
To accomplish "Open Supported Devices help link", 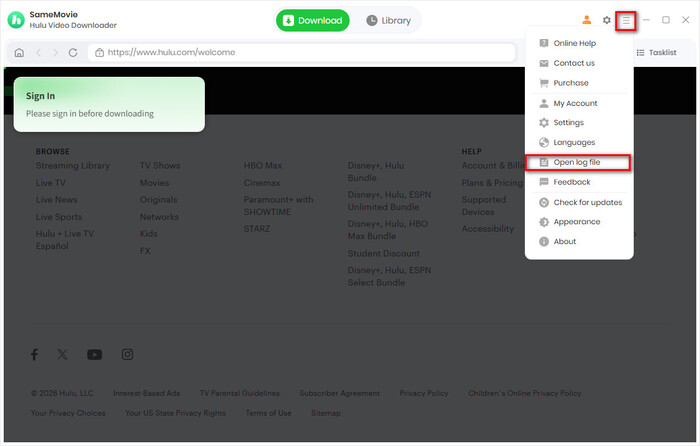I will coord(483,206).
